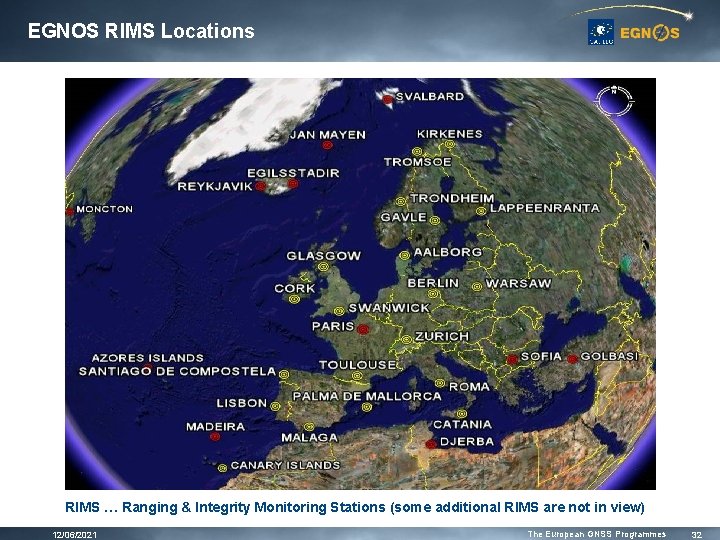Click the yellow Catania station marker
The image size is (720, 540).
(x=461, y=414)
